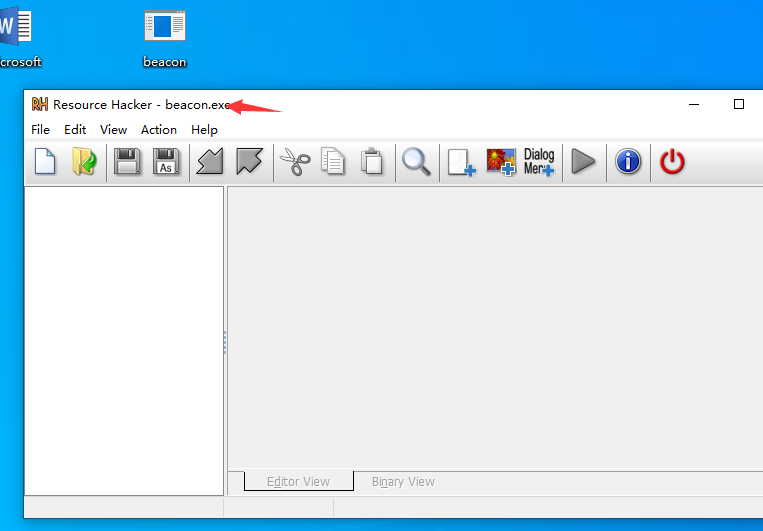The image size is (763, 531).
Task: Switch to the Binary View tab
Action: tap(403, 482)
